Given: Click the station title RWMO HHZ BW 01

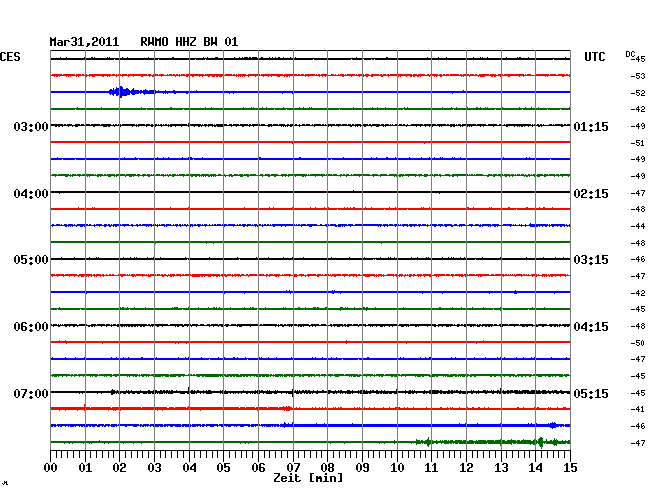Looking at the screenshot, I should tap(189, 42).
